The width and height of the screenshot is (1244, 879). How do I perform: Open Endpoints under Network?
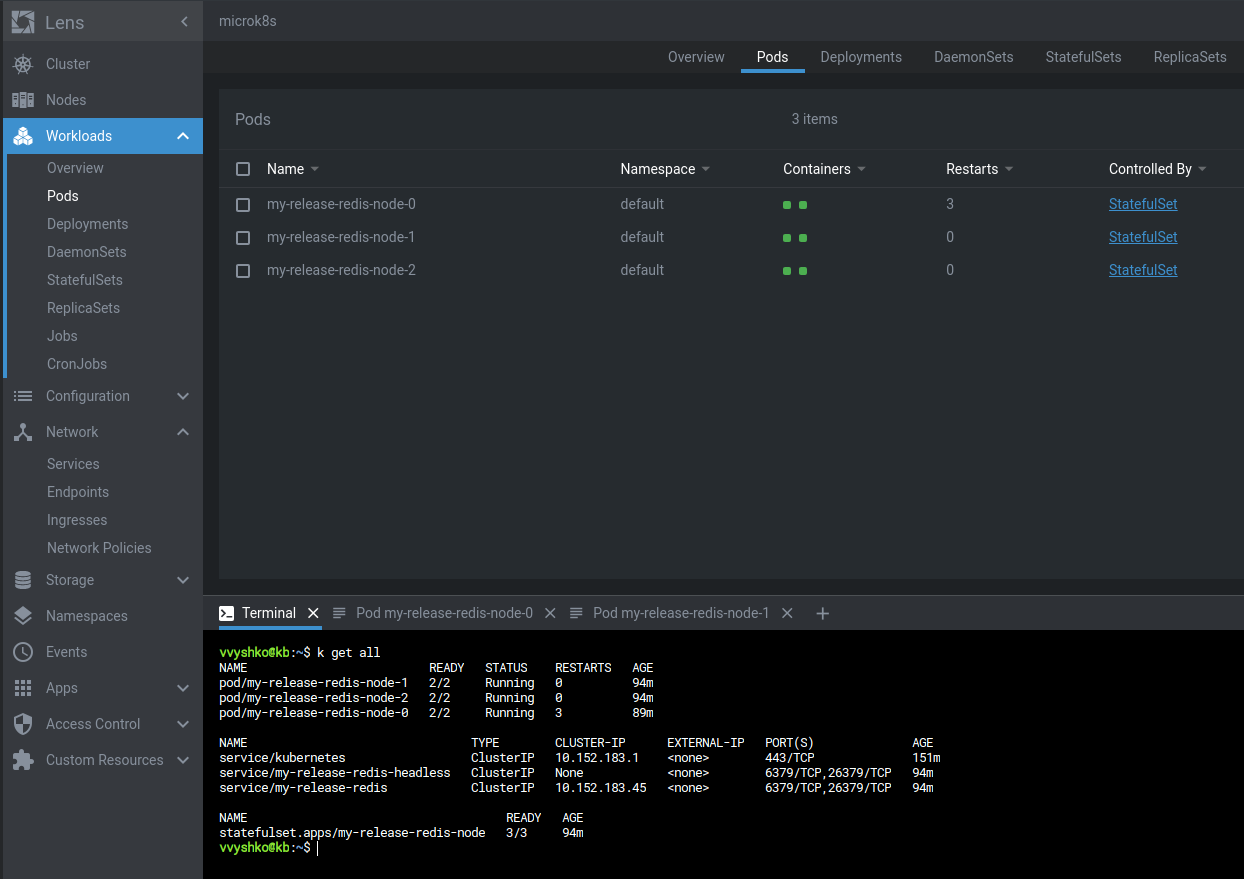click(78, 492)
